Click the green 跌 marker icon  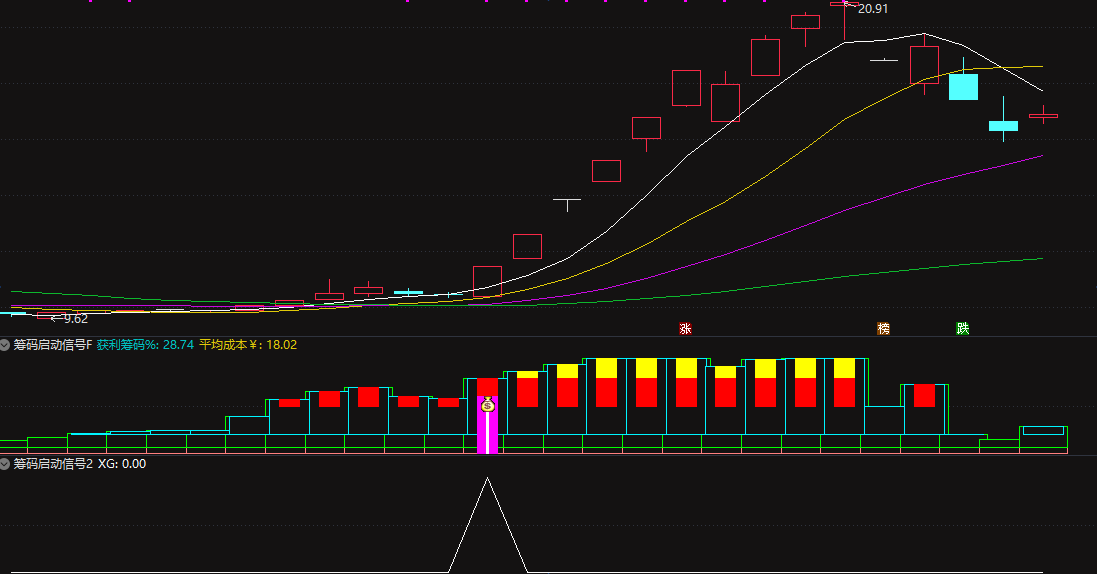coord(963,328)
